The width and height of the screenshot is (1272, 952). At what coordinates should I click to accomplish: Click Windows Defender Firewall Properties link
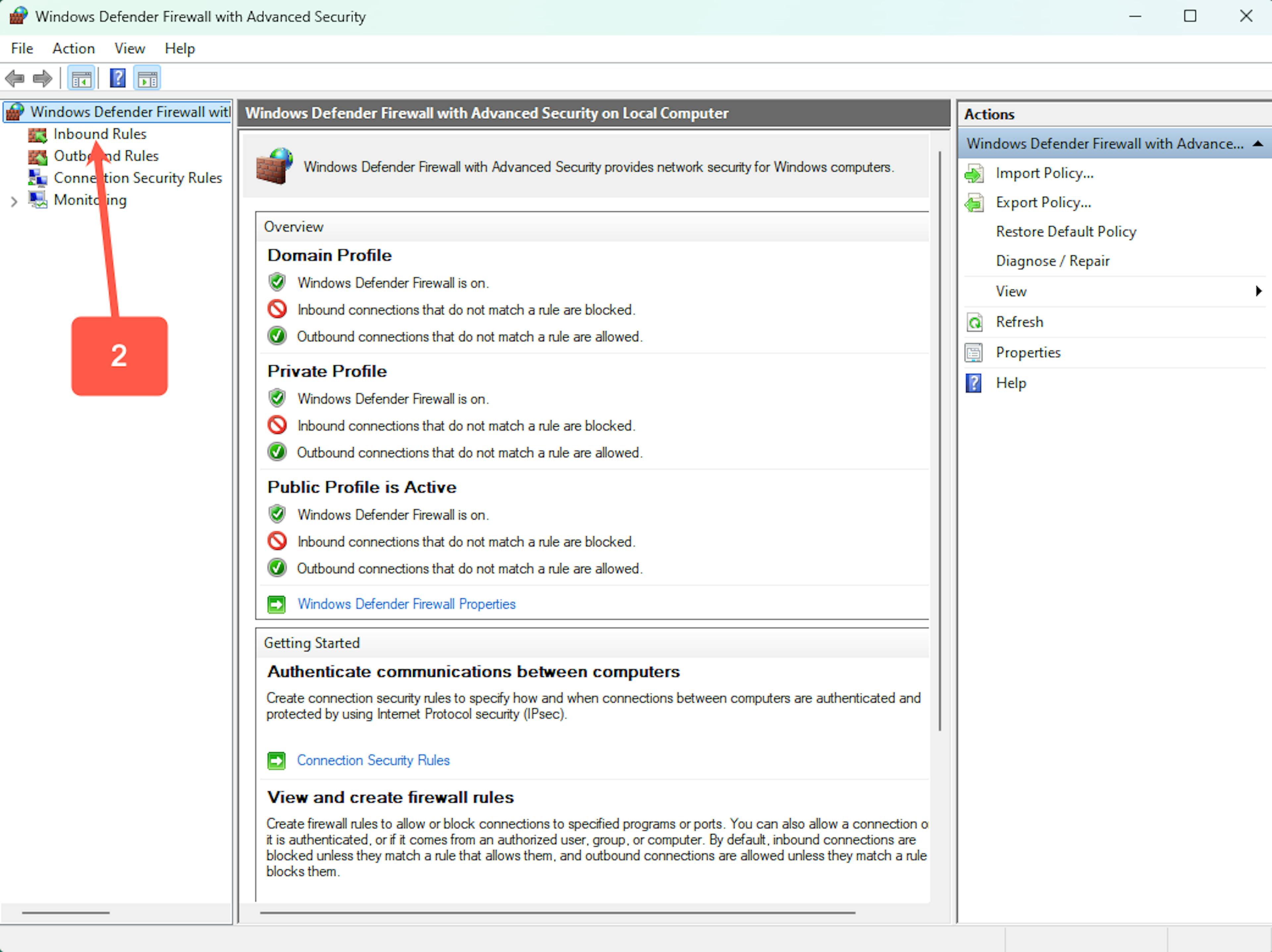(x=406, y=604)
